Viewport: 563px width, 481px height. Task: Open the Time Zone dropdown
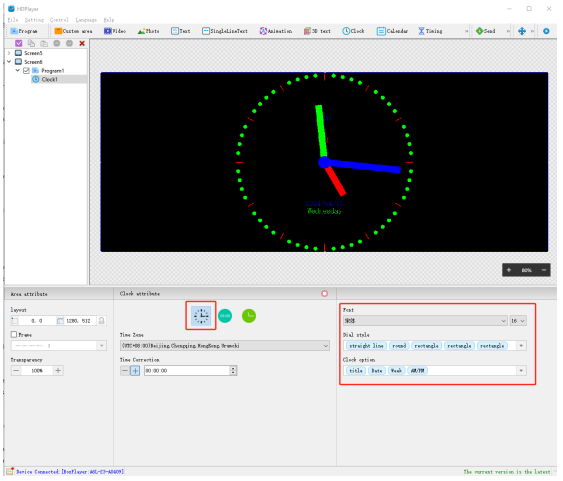click(225, 346)
